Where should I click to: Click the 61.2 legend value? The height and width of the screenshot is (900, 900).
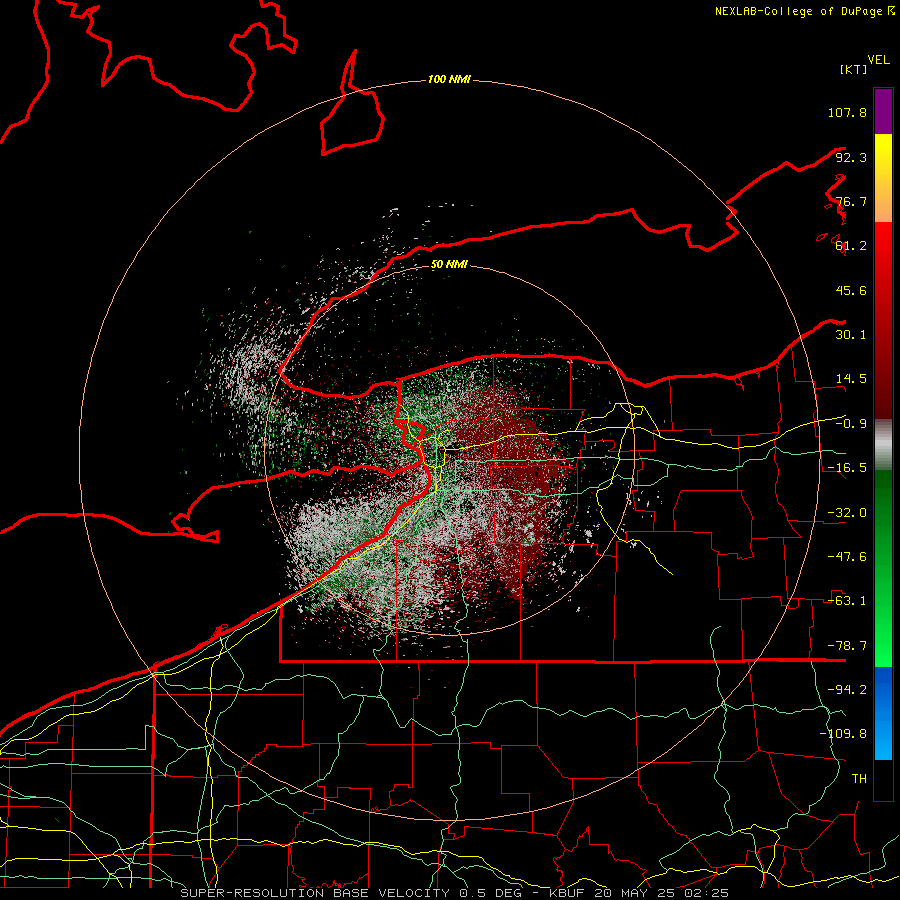pos(851,246)
